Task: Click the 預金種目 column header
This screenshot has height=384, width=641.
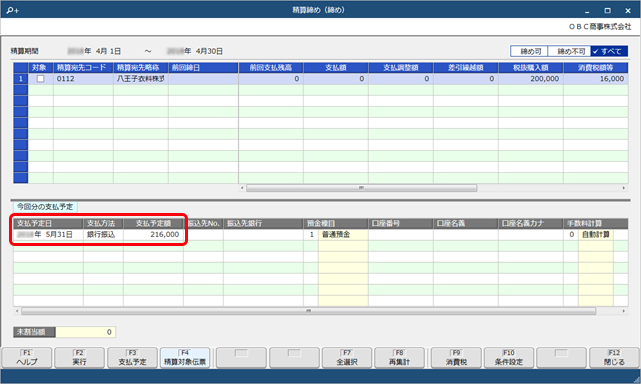Action: [x=336, y=224]
